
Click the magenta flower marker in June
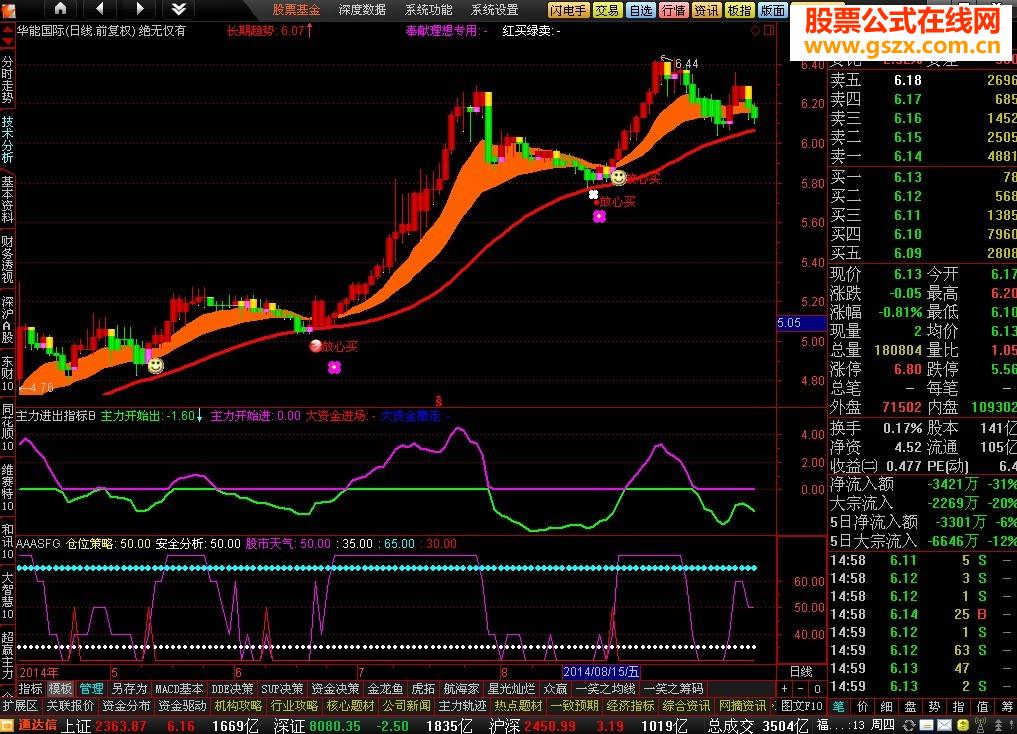tap(334, 368)
